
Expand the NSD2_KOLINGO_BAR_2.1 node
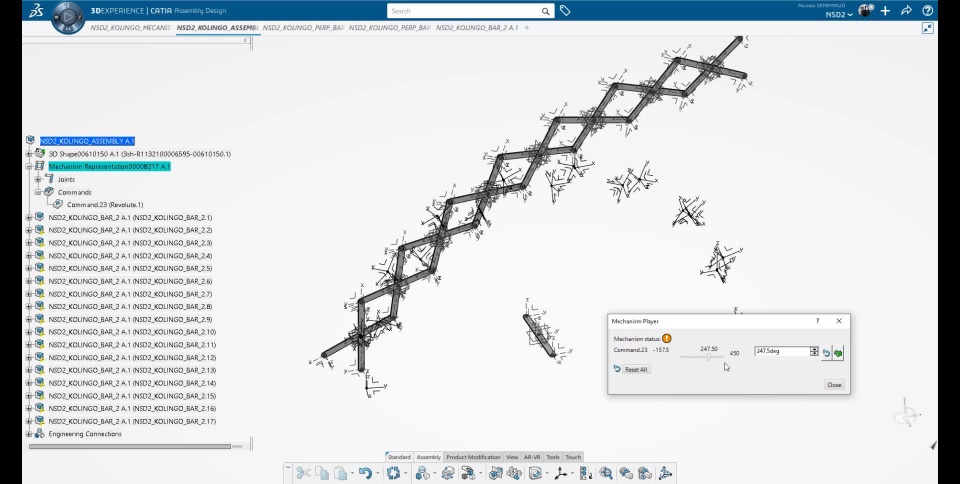point(29,217)
